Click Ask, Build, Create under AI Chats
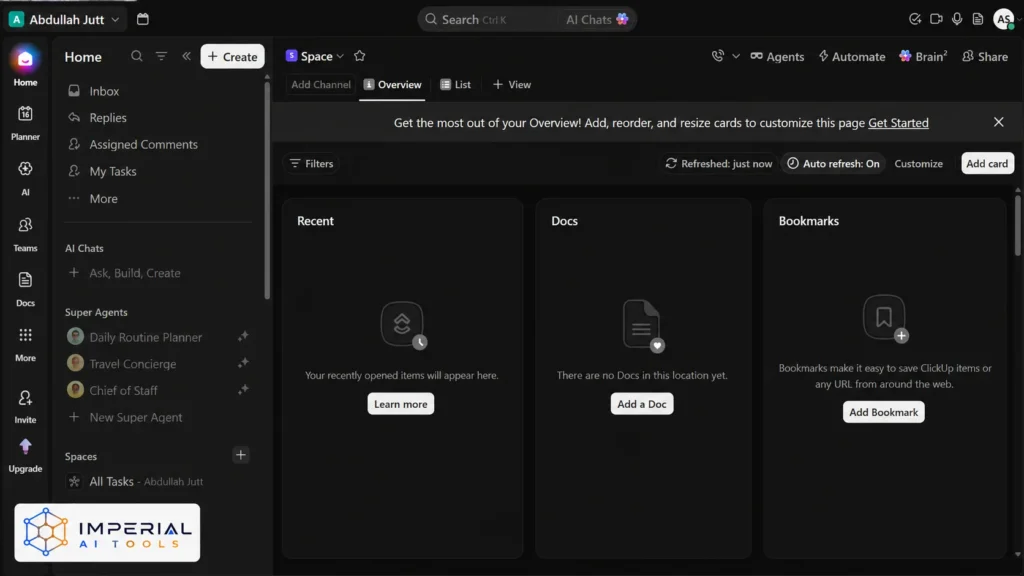 coord(135,273)
